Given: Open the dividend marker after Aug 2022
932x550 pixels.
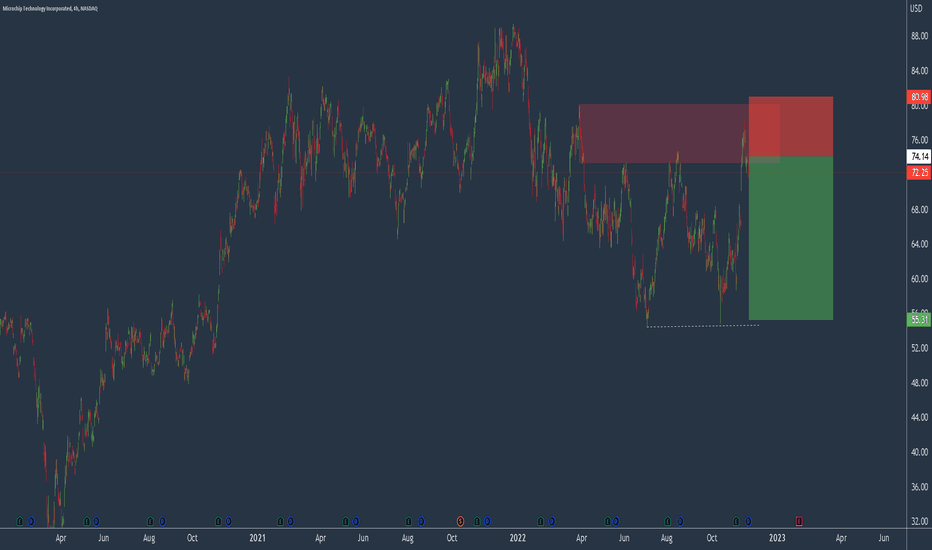Looking at the screenshot, I should pos(681,521).
